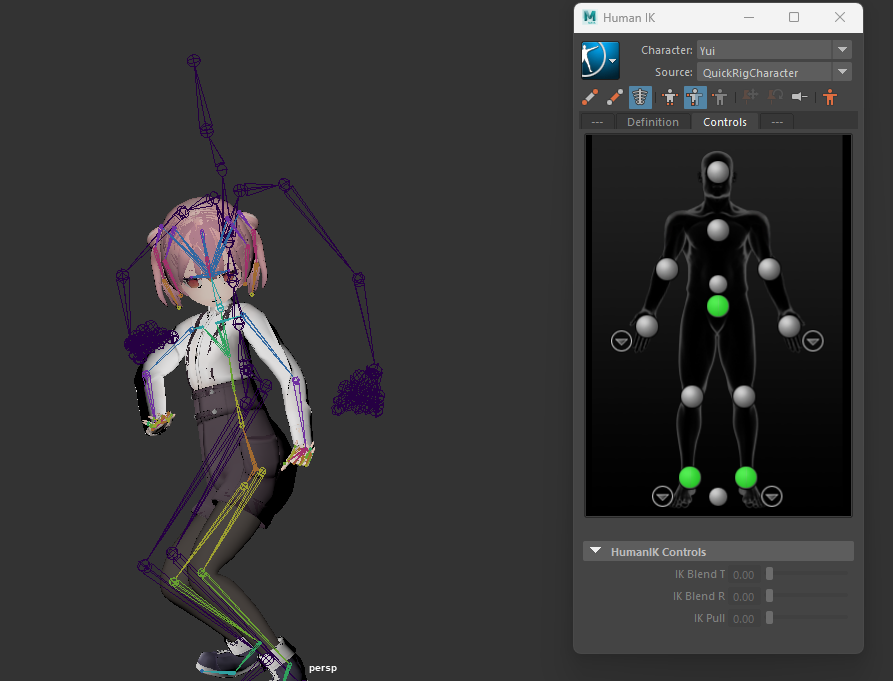Click the Character field text Yui
893x681 pixels.
[707, 51]
